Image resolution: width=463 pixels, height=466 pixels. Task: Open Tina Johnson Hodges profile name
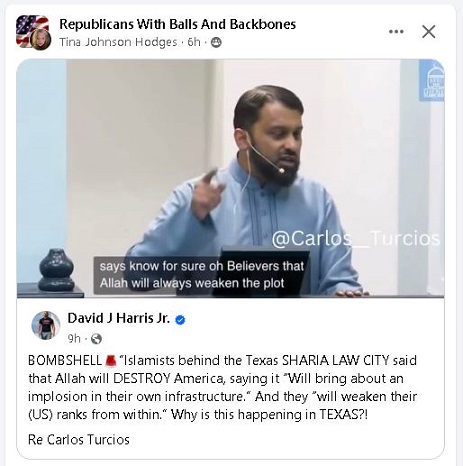(x=118, y=42)
